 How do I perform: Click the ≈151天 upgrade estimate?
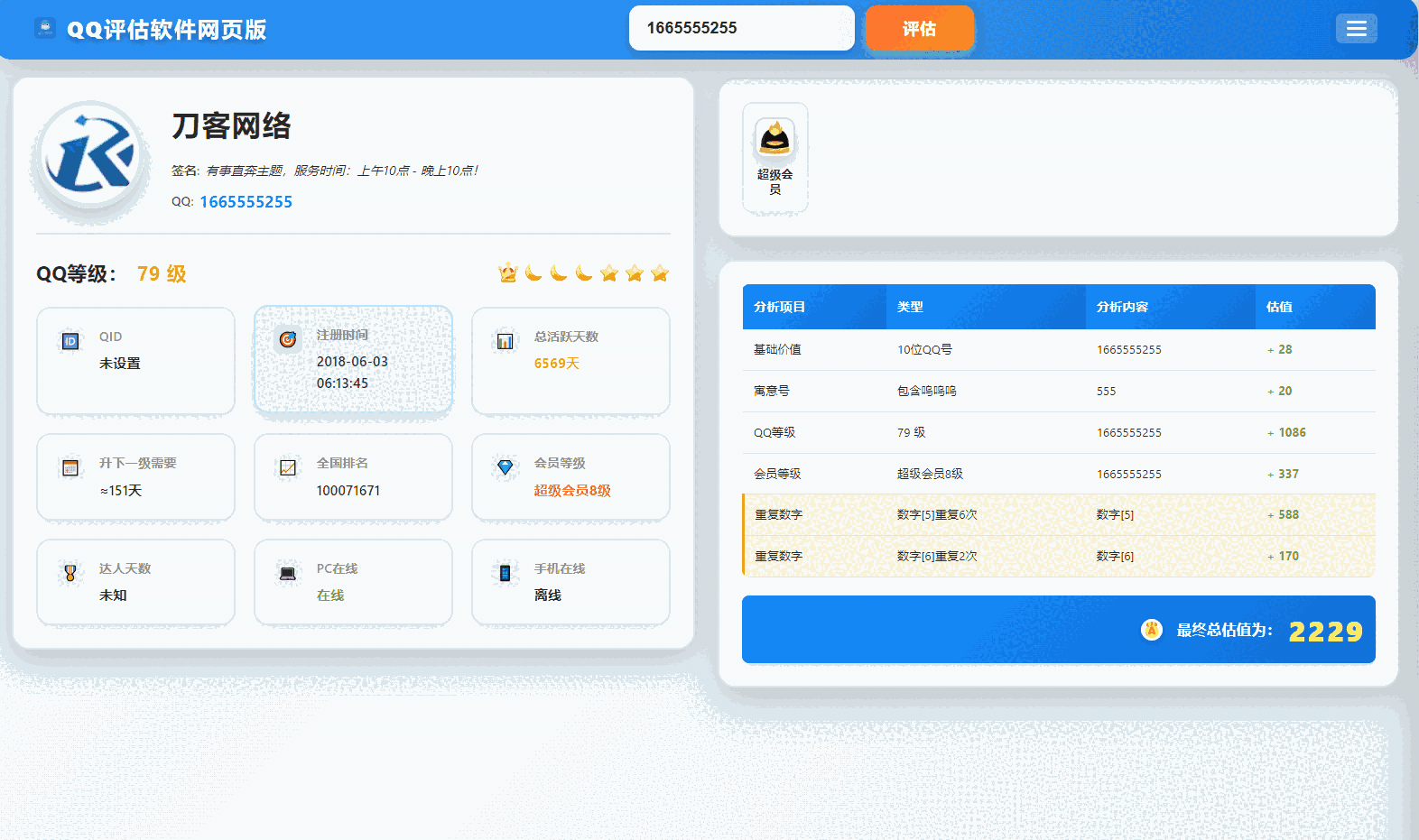click(x=121, y=491)
